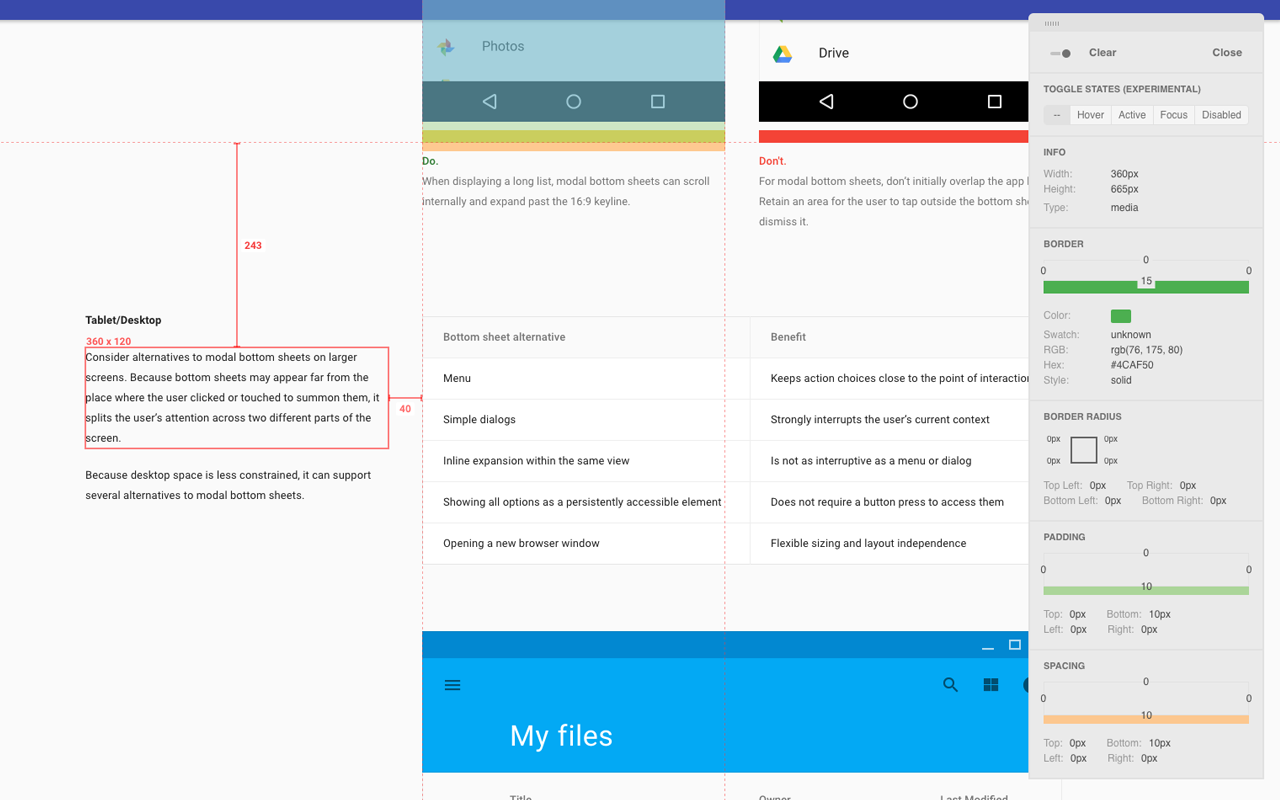Image resolution: width=1280 pixels, height=800 pixels.
Task: Select the Active toggle state
Action: [1132, 115]
